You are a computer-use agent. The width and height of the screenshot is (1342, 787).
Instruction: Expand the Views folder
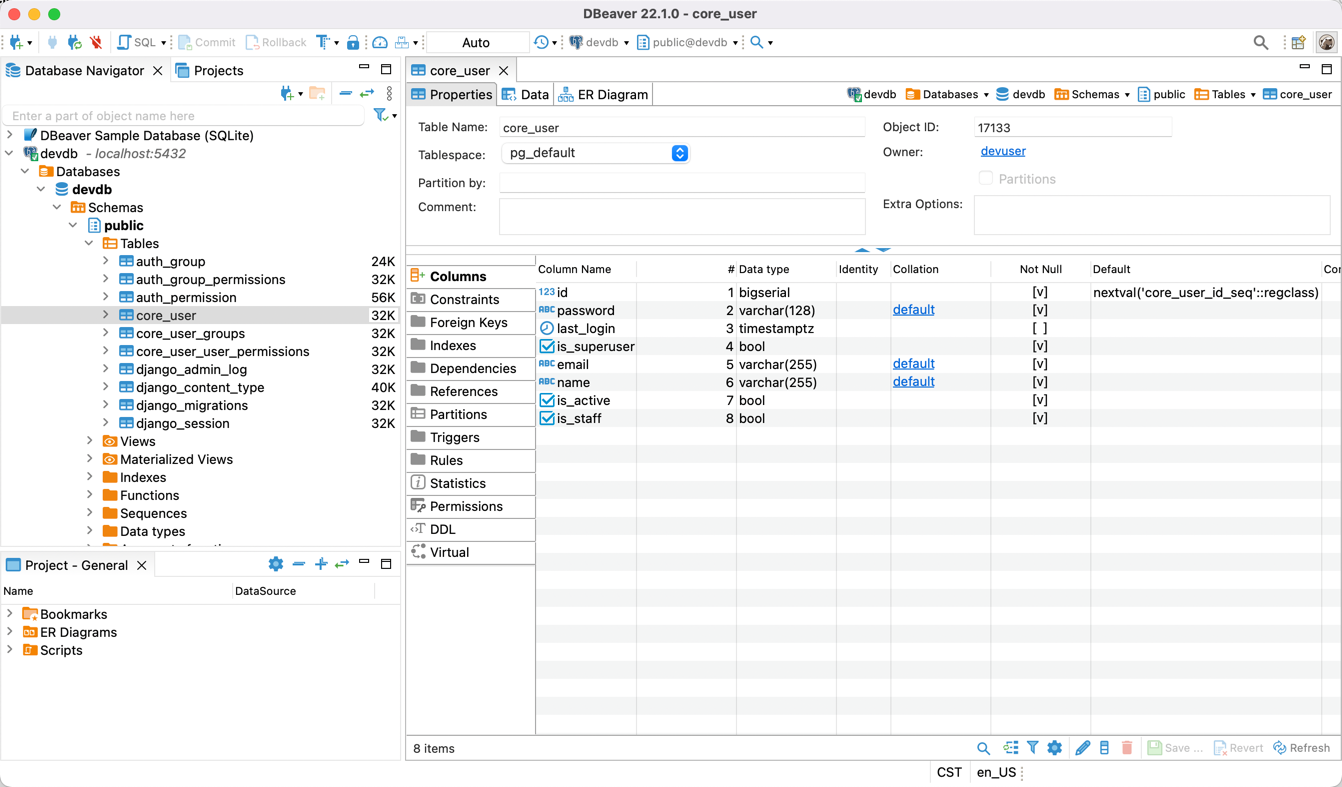click(90, 441)
